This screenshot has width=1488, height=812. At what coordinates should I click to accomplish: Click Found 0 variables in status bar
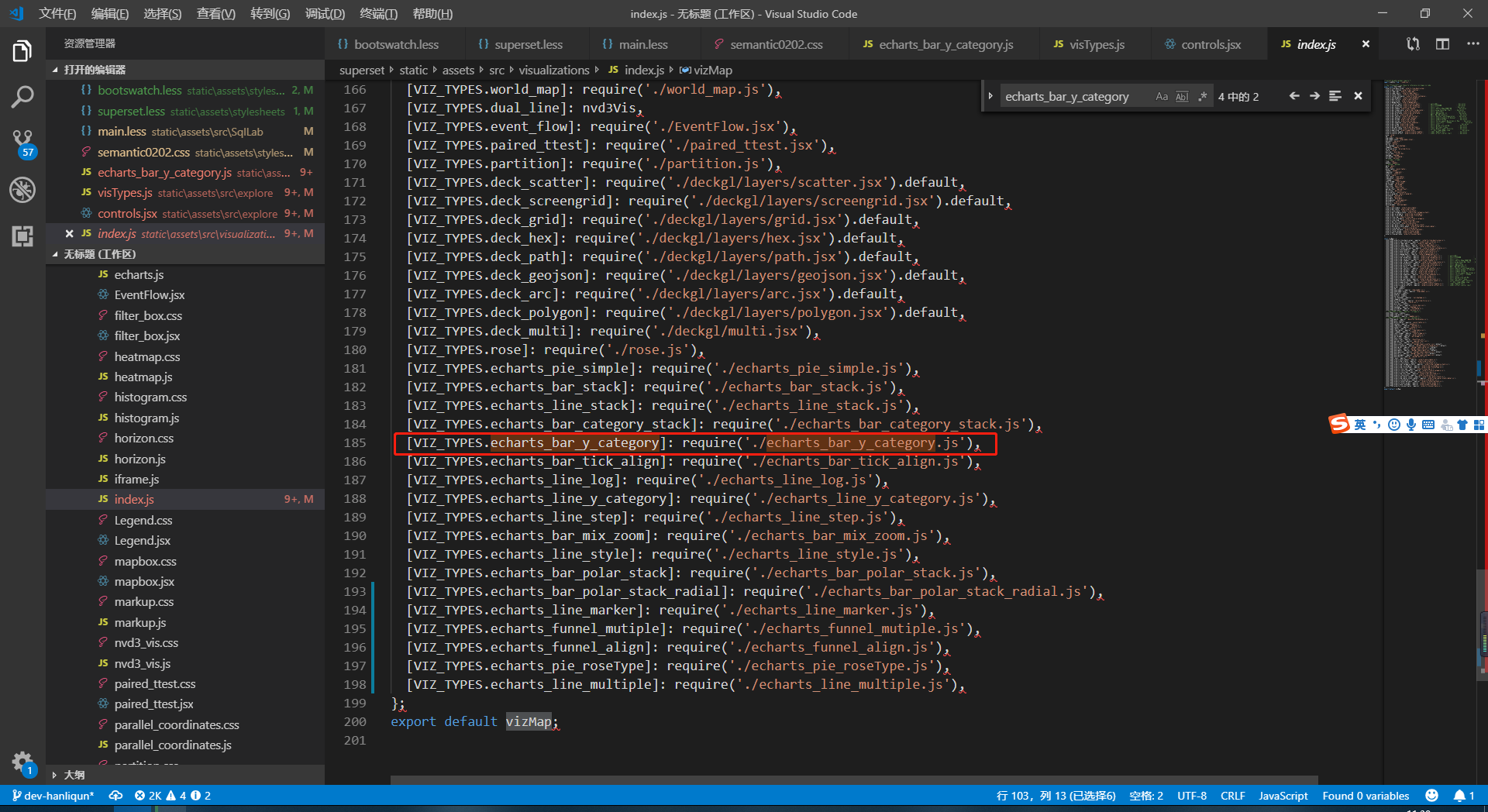1366,796
